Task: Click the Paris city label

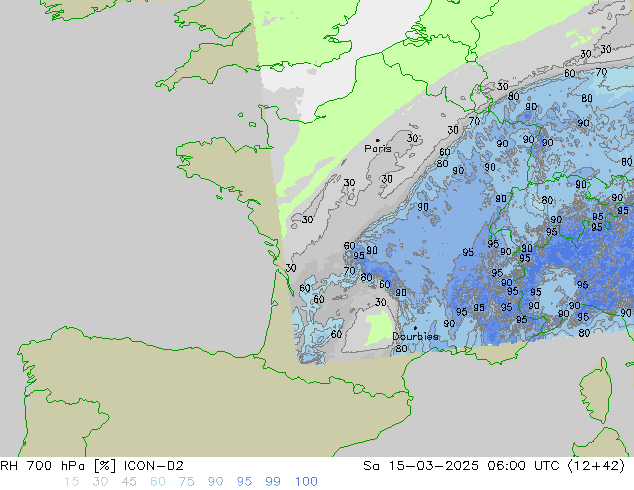Action: [378, 149]
